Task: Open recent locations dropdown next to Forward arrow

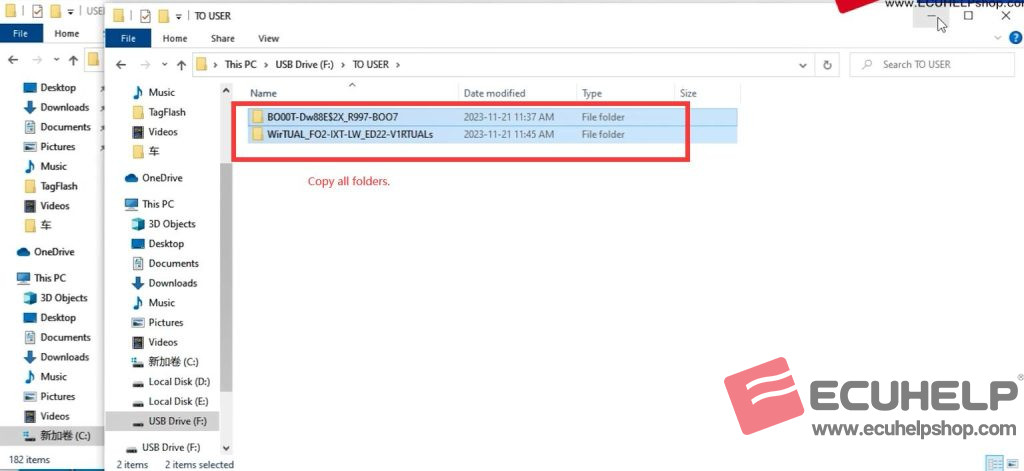Action: point(165,65)
